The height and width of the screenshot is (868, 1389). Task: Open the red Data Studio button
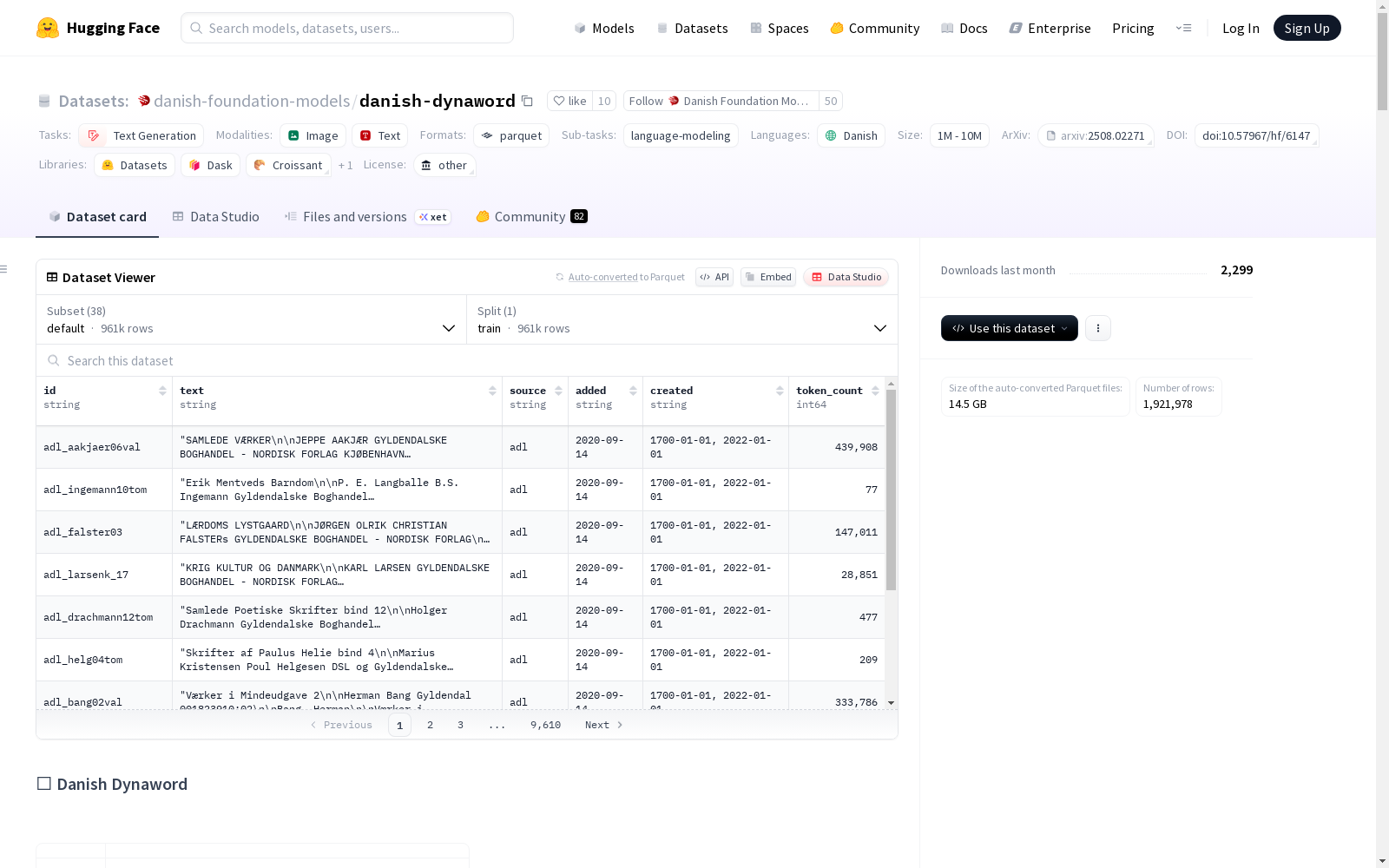[846, 277]
